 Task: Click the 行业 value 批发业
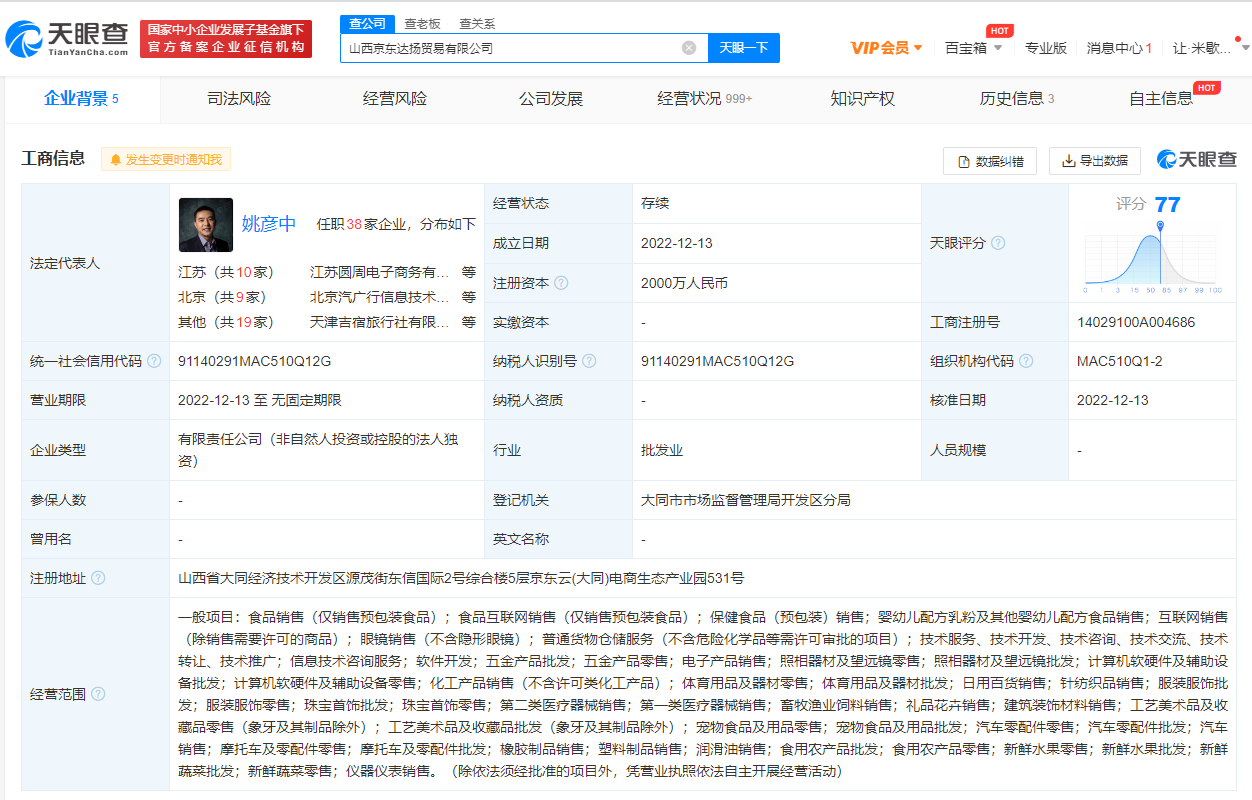tap(662, 450)
